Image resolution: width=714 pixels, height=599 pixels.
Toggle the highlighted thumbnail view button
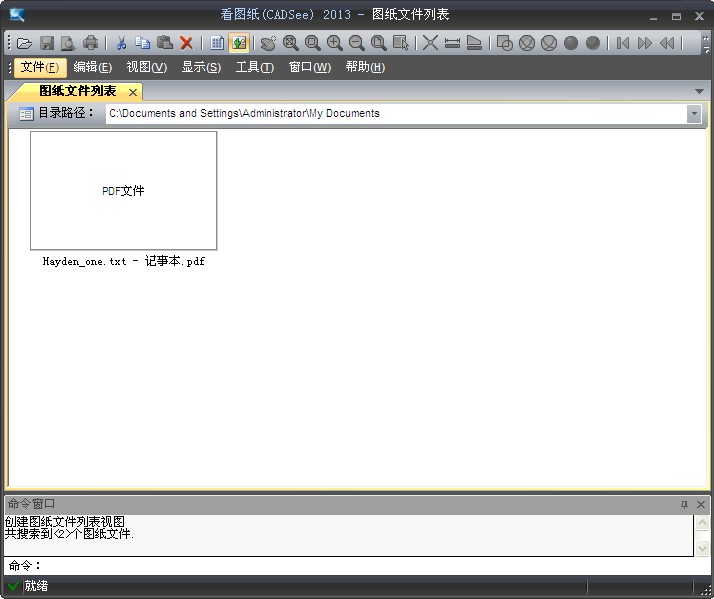click(238, 43)
